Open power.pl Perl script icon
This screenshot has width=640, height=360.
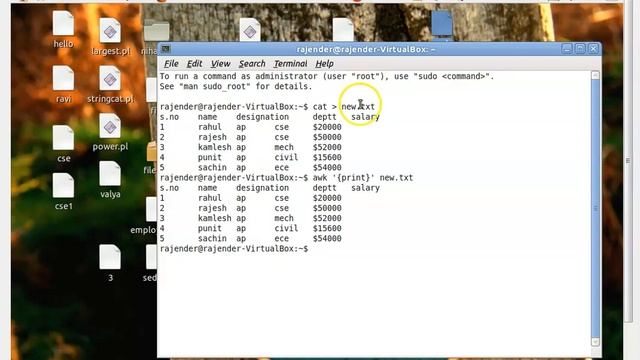(110, 127)
